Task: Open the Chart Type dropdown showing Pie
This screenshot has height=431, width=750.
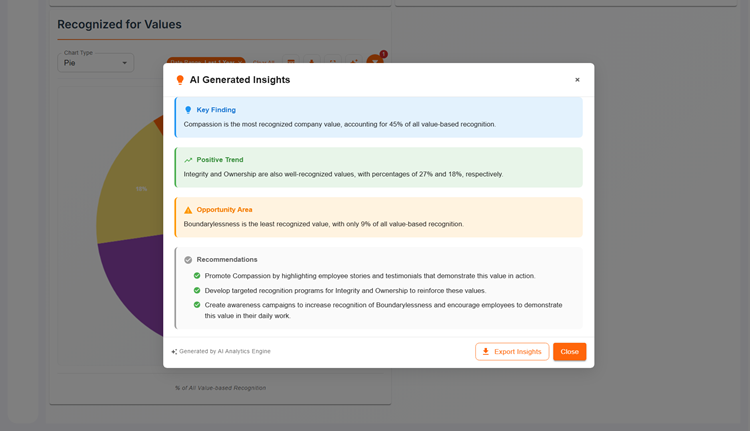Action: click(x=95, y=62)
